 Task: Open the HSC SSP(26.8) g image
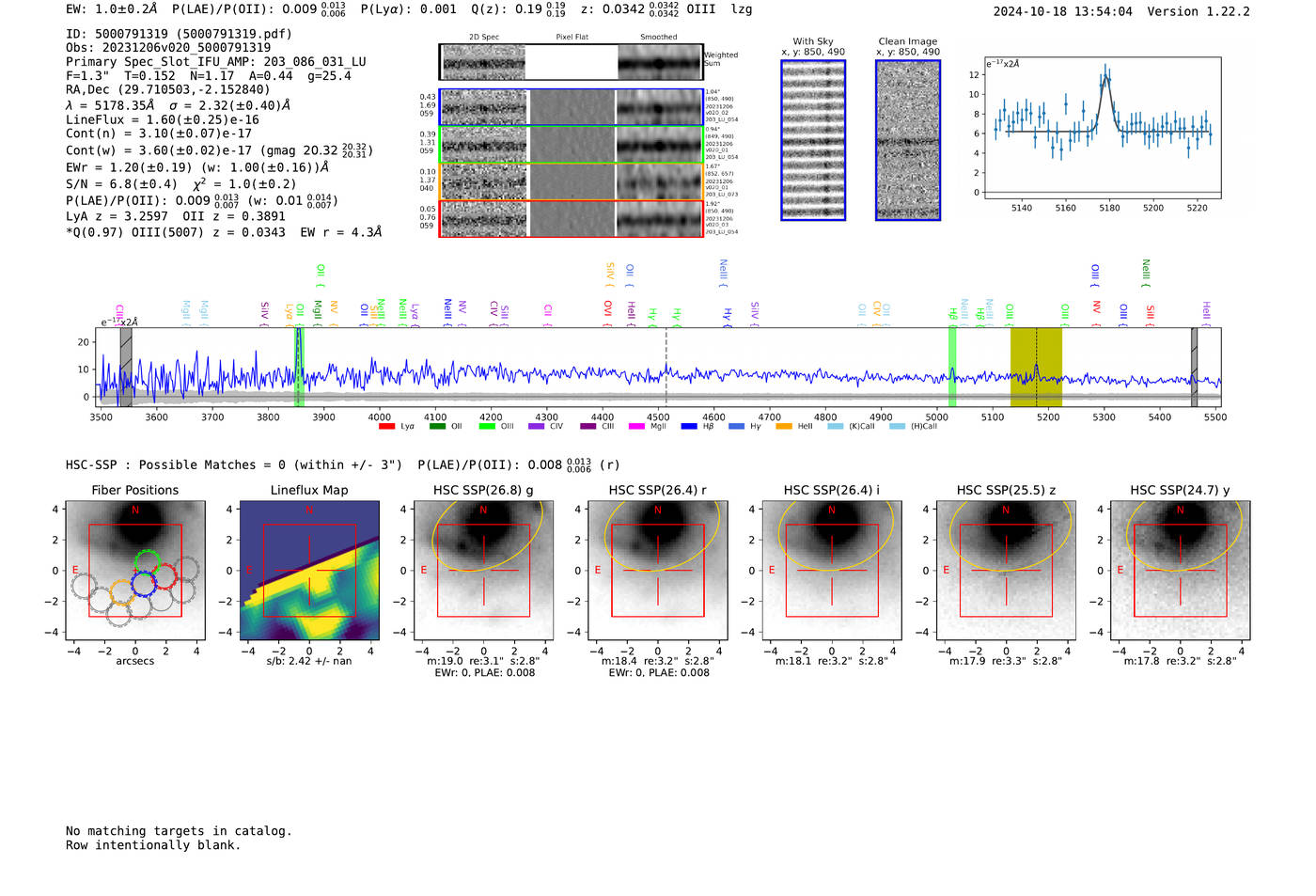pyautogui.click(x=484, y=571)
